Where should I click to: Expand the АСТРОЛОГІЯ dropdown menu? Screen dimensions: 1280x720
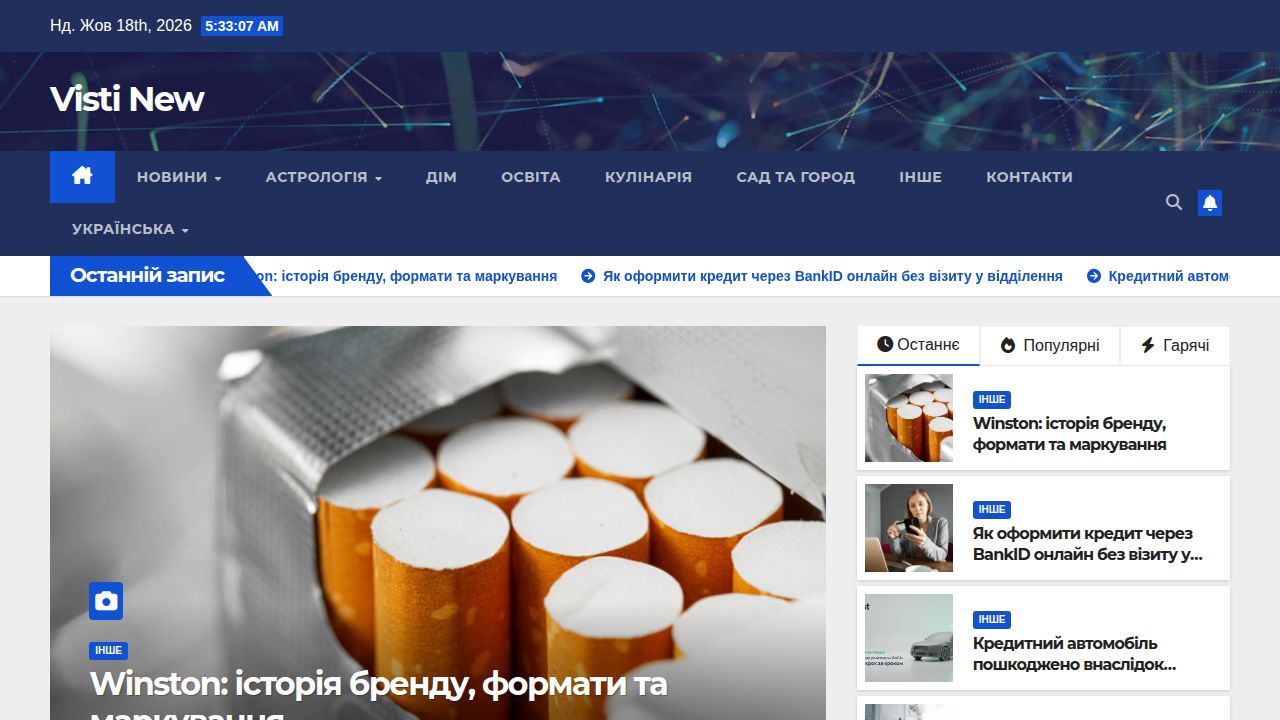tap(323, 177)
